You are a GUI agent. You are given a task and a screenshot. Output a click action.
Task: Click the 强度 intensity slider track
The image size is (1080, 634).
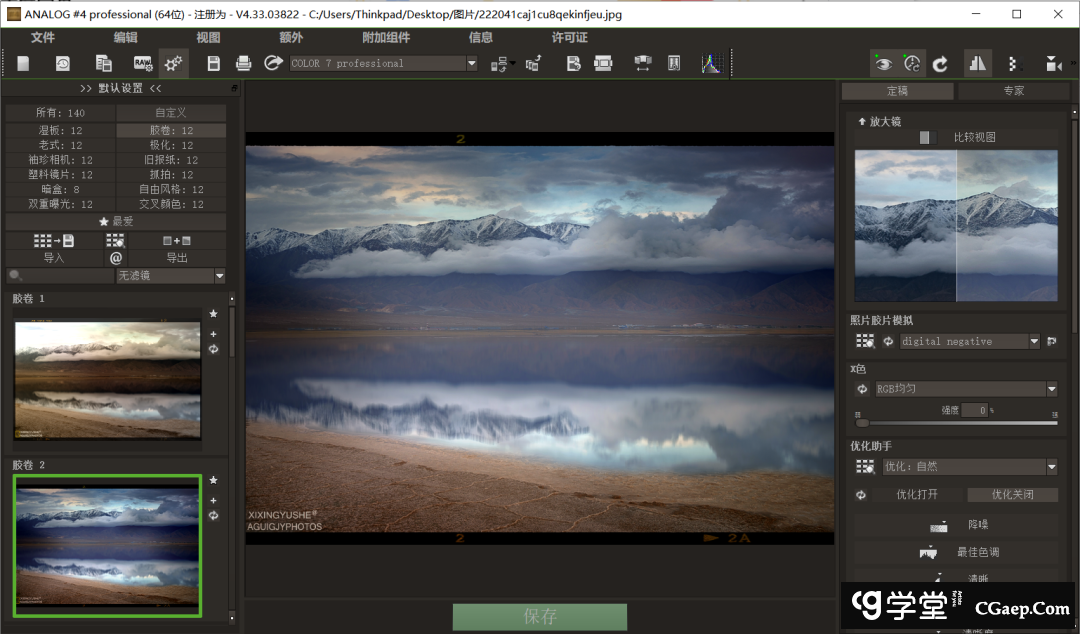[957, 423]
